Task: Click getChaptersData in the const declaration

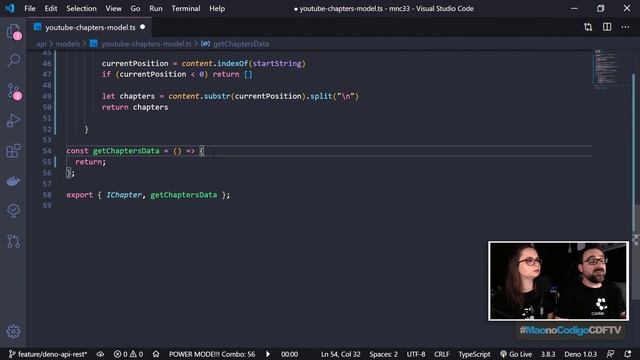Action: (x=126, y=151)
